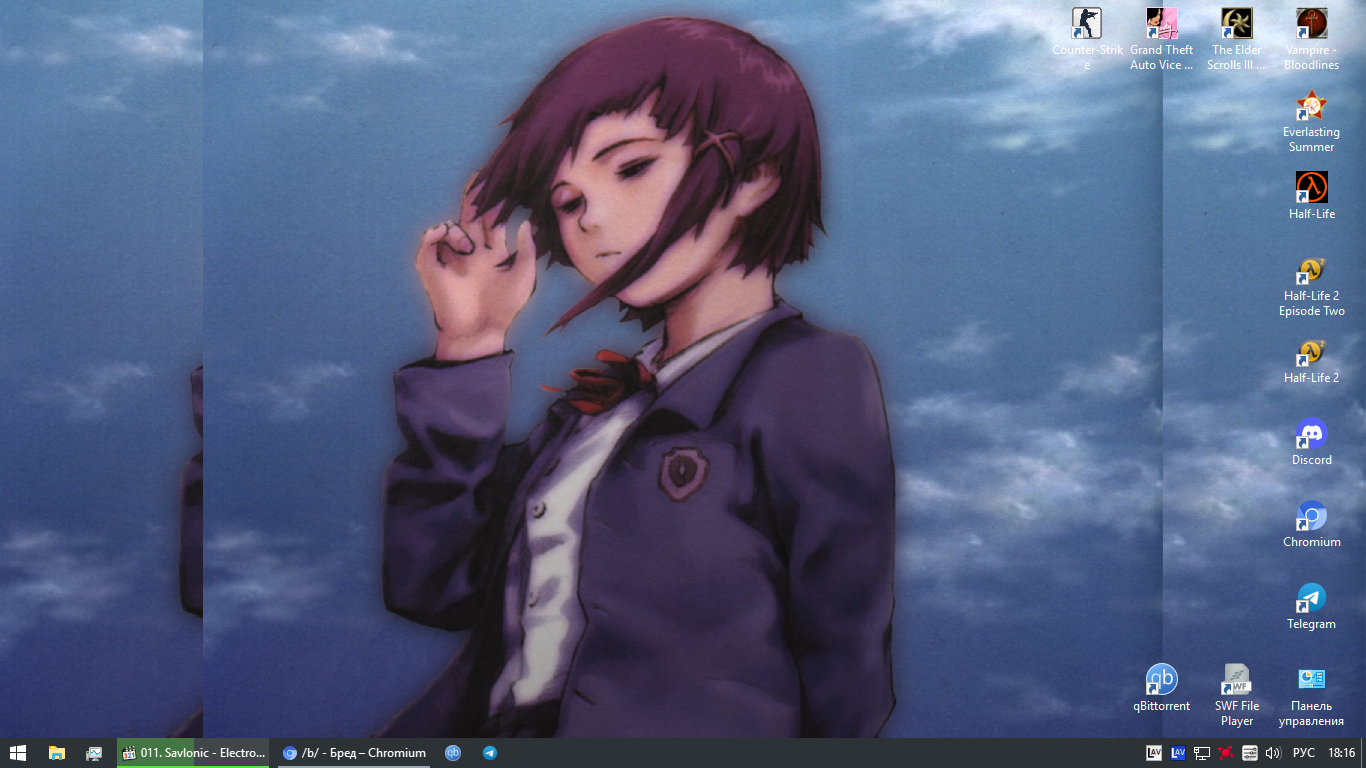Open Telegram from the taskbar

[x=490, y=753]
